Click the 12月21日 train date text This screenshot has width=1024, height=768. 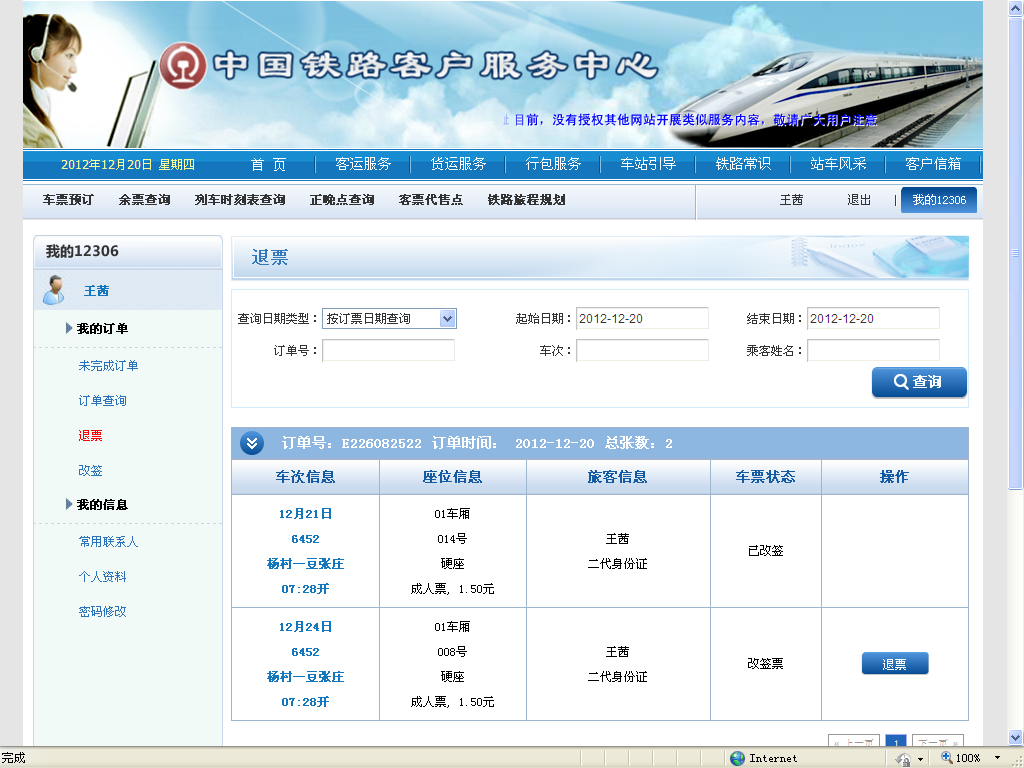[x=306, y=514]
